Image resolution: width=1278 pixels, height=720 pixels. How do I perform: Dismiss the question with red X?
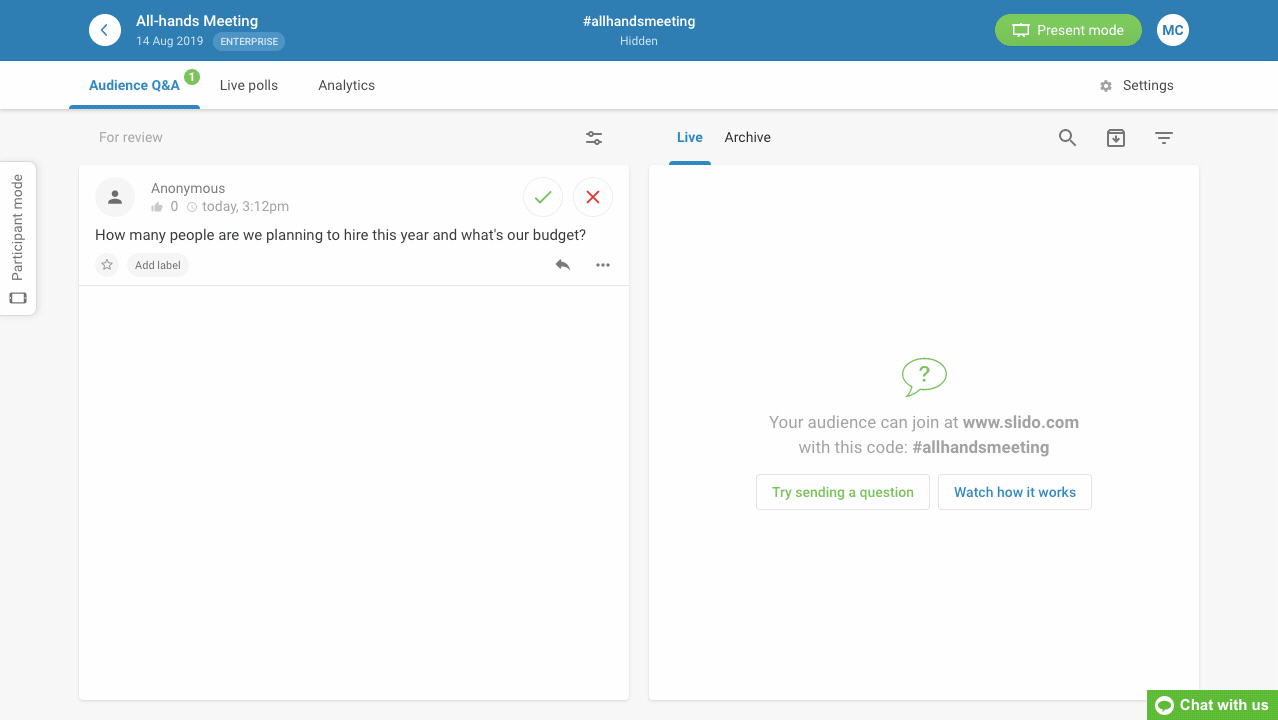click(593, 198)
